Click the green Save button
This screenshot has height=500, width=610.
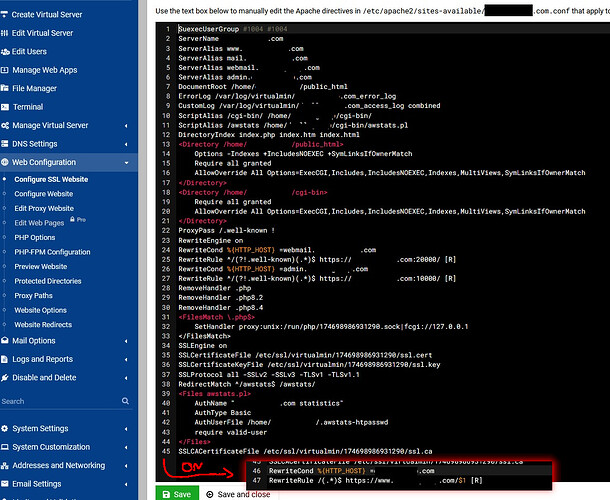177,493
